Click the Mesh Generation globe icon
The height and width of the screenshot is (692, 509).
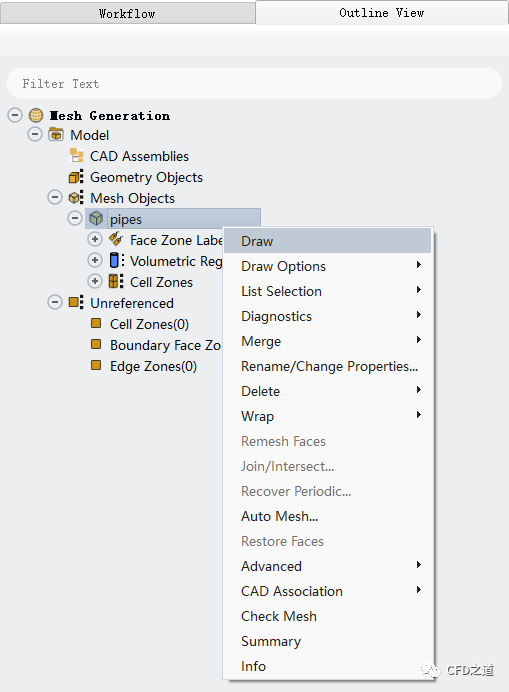pos(36,115)
